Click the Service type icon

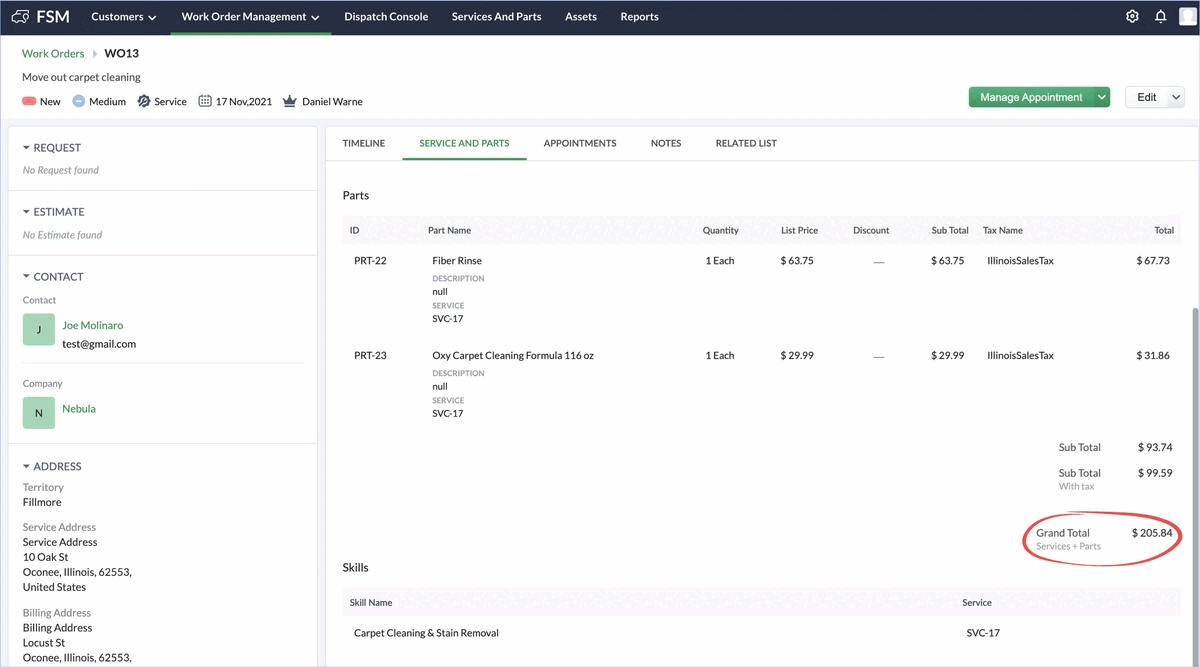144,101
